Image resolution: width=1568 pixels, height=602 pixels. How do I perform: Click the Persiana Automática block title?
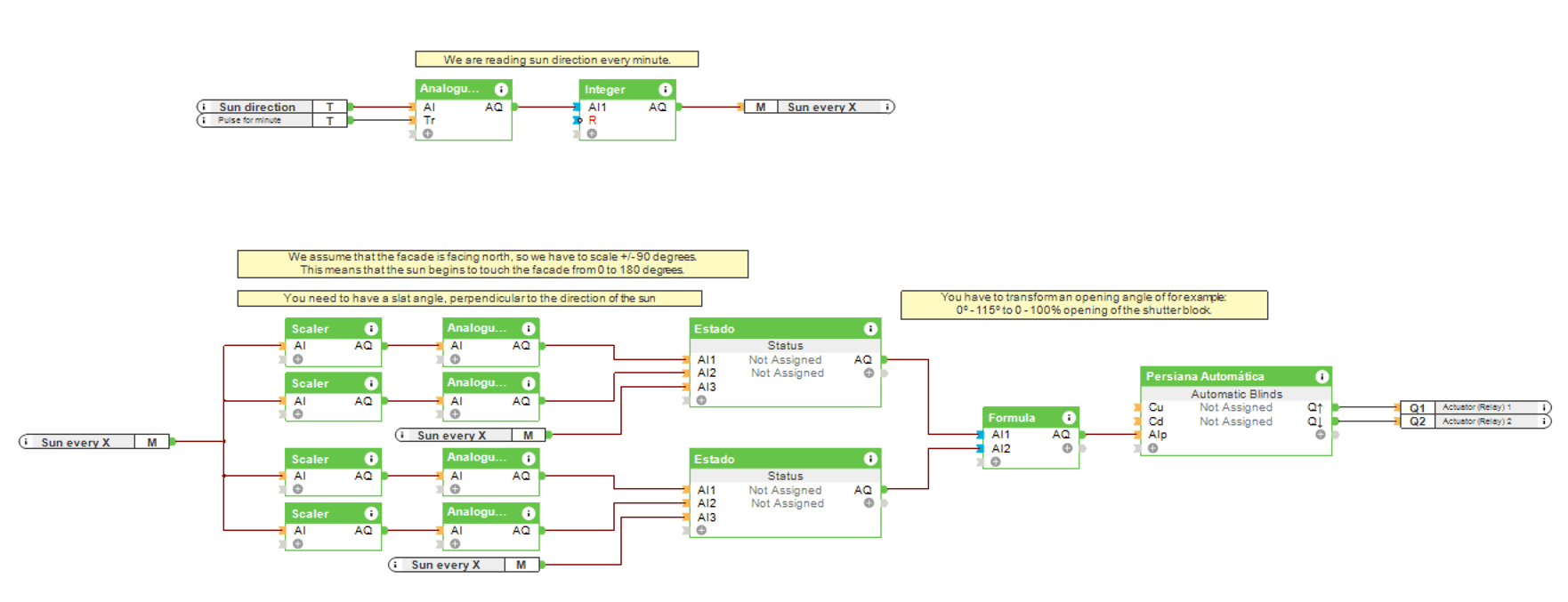(x=1205, y=377)
